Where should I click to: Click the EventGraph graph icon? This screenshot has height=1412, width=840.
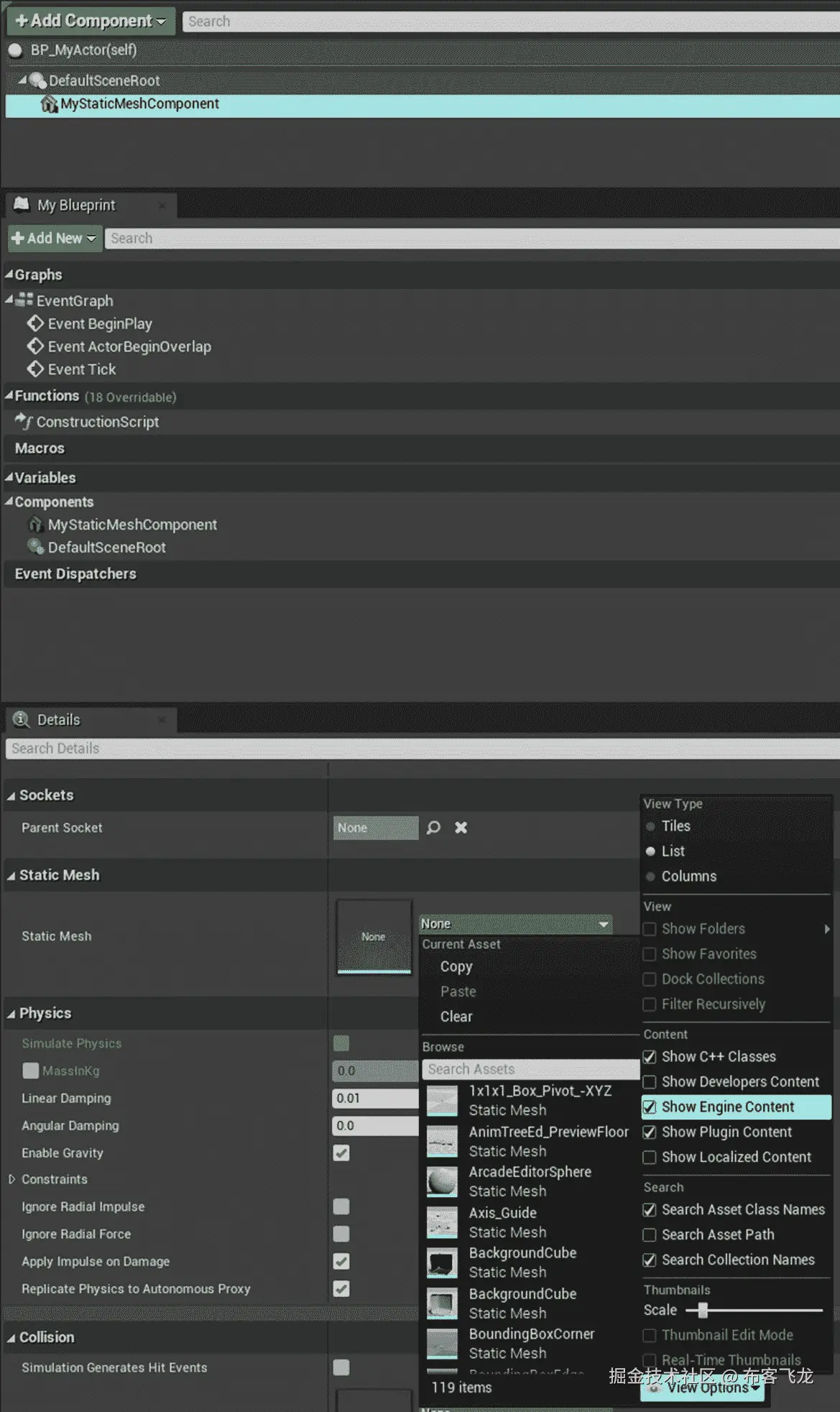coord(24,300)
